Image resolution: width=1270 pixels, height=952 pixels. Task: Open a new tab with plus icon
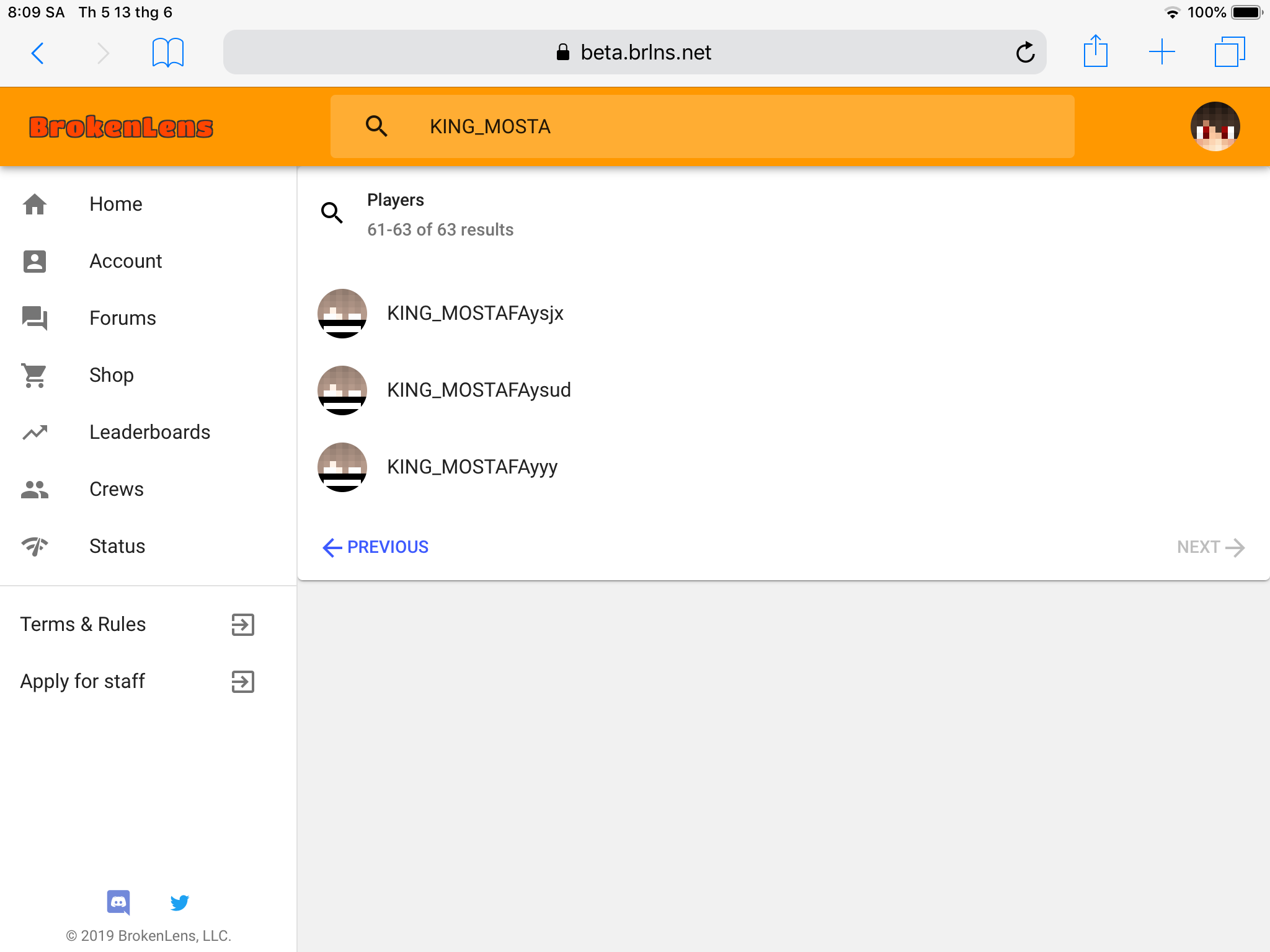click(1162, 52)
